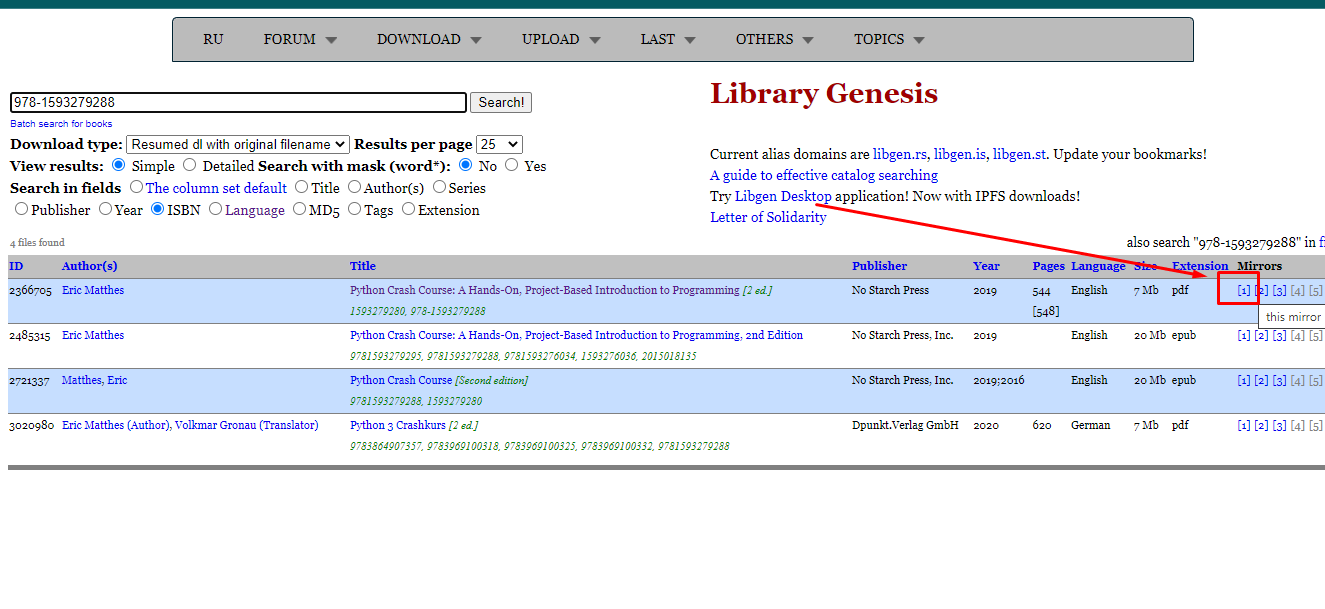Select the MD5 search field radio
The height and width of the screenshot is (609, 1325).
[x=298, y=209]
